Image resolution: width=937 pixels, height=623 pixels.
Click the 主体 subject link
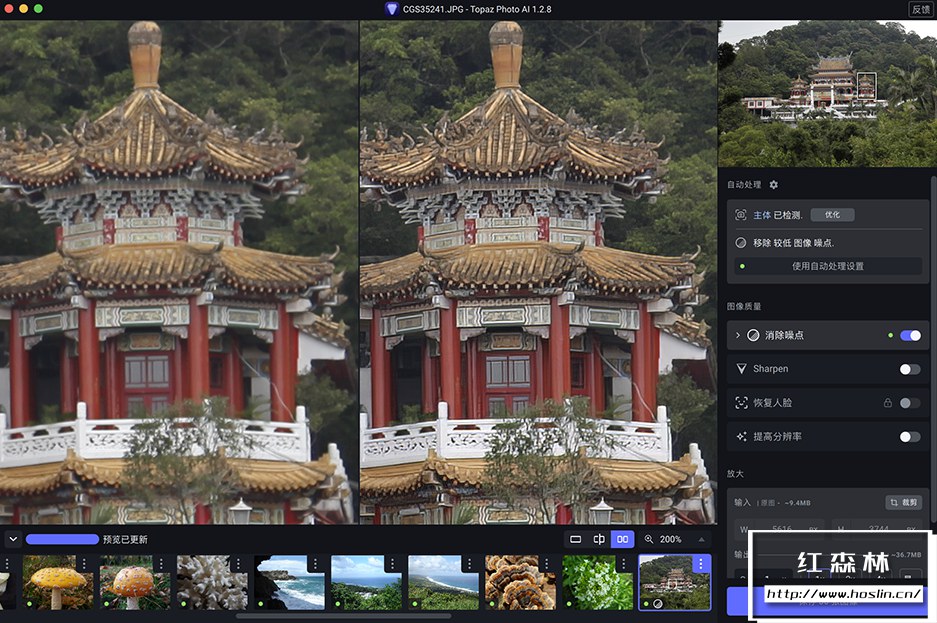762,215
